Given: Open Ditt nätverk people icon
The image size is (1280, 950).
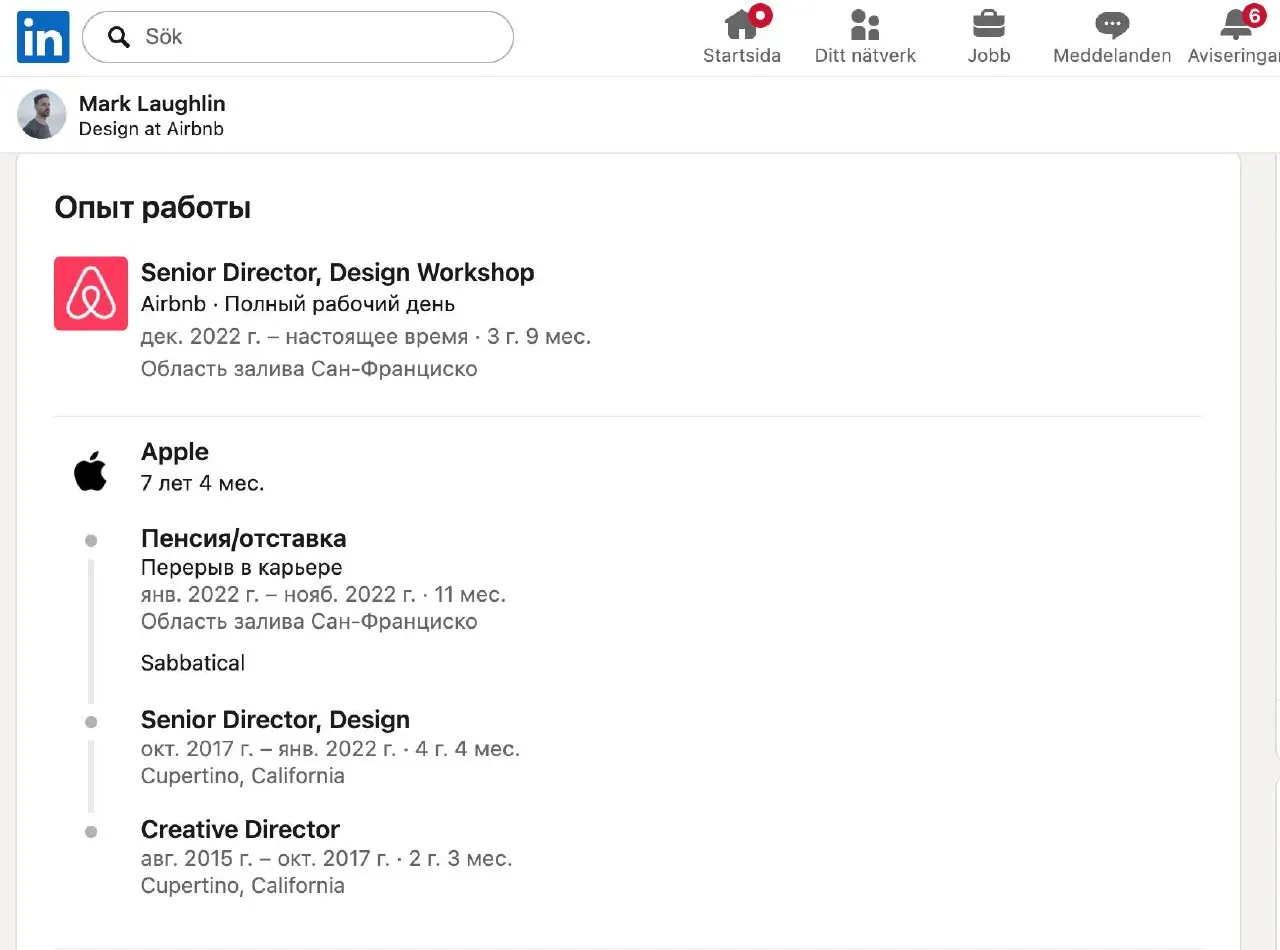Looking at the screenshot, I should tap(865, 24).
